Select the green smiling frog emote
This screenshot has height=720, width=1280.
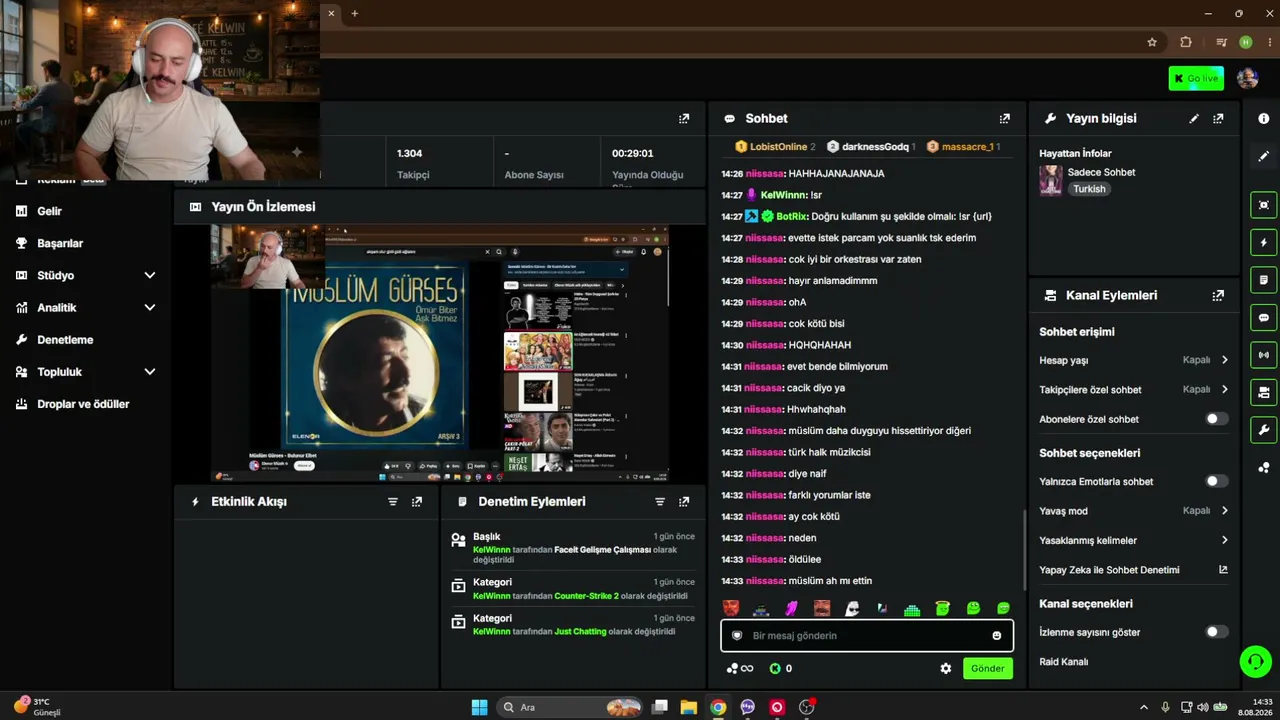[x=973, y=608]
